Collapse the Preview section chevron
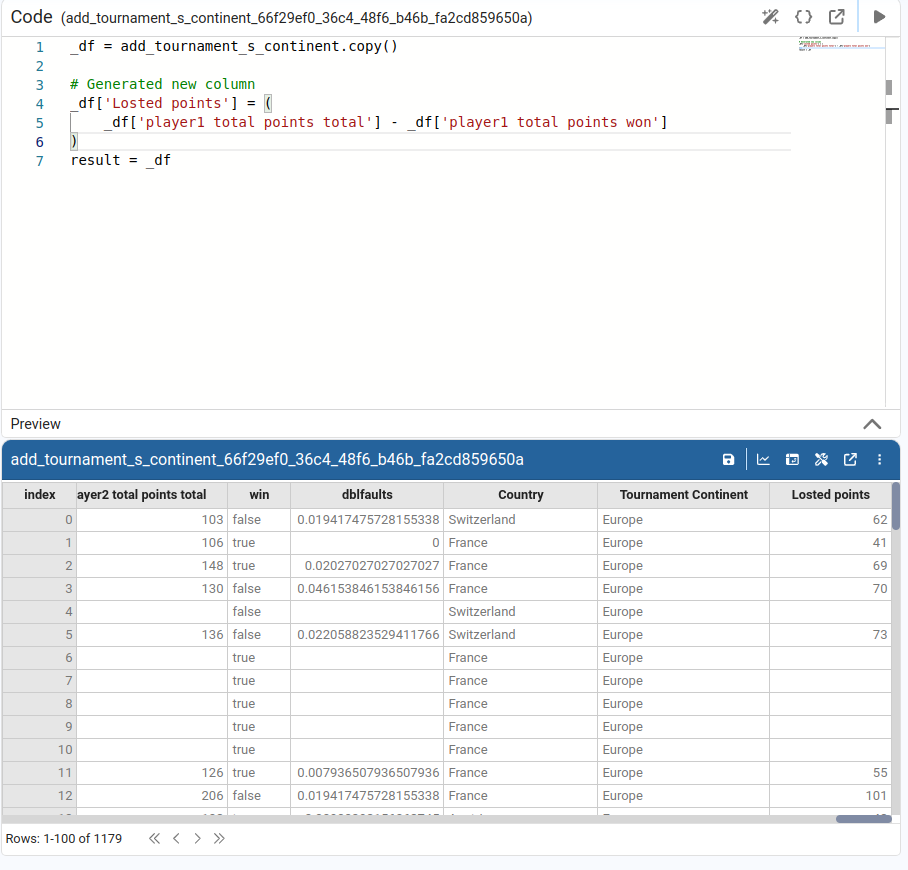The width and height of the screenshot is (908, 870). point(872,424)
